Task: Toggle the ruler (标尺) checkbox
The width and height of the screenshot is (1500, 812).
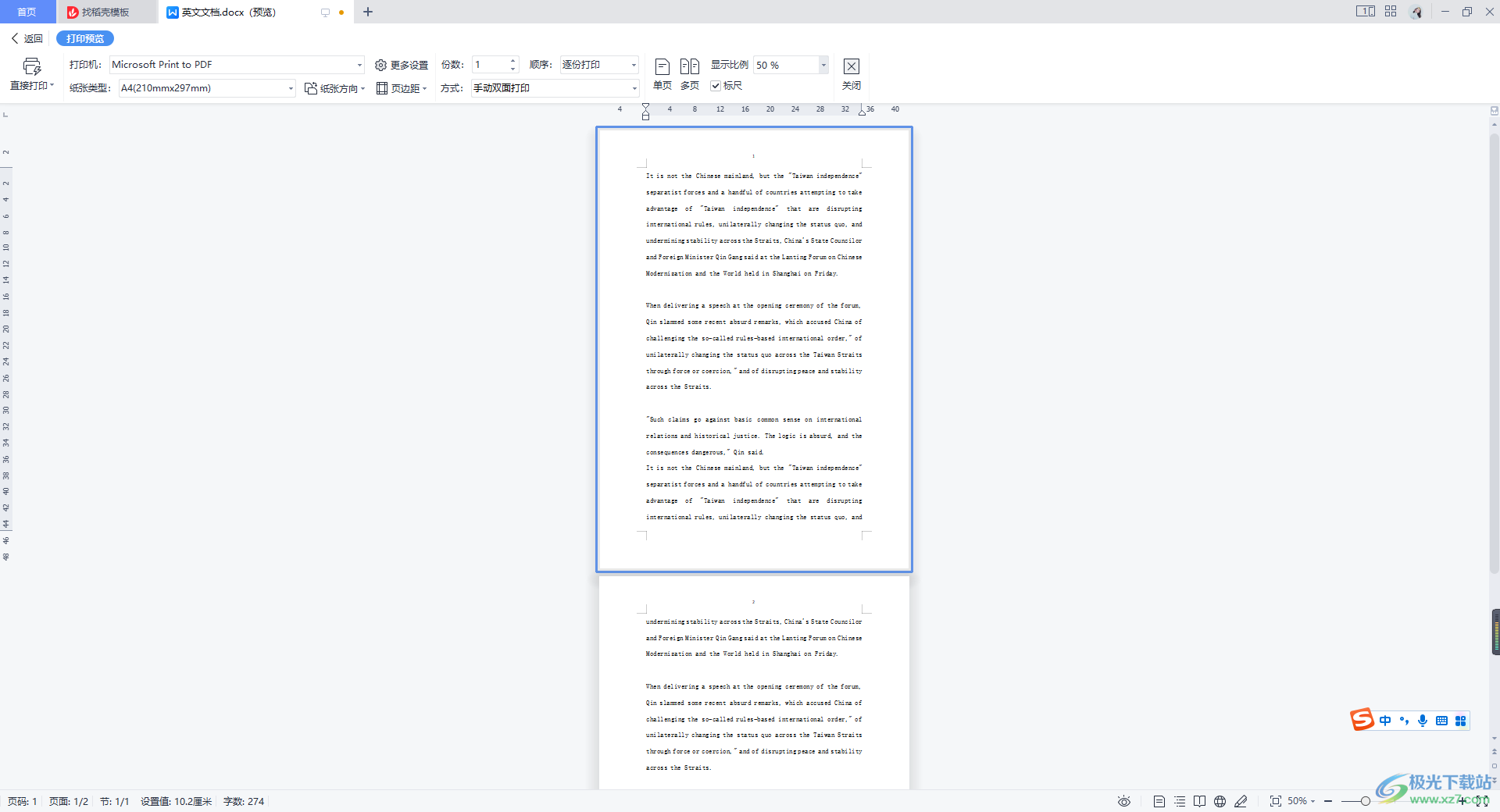Action: pos(715,86)
